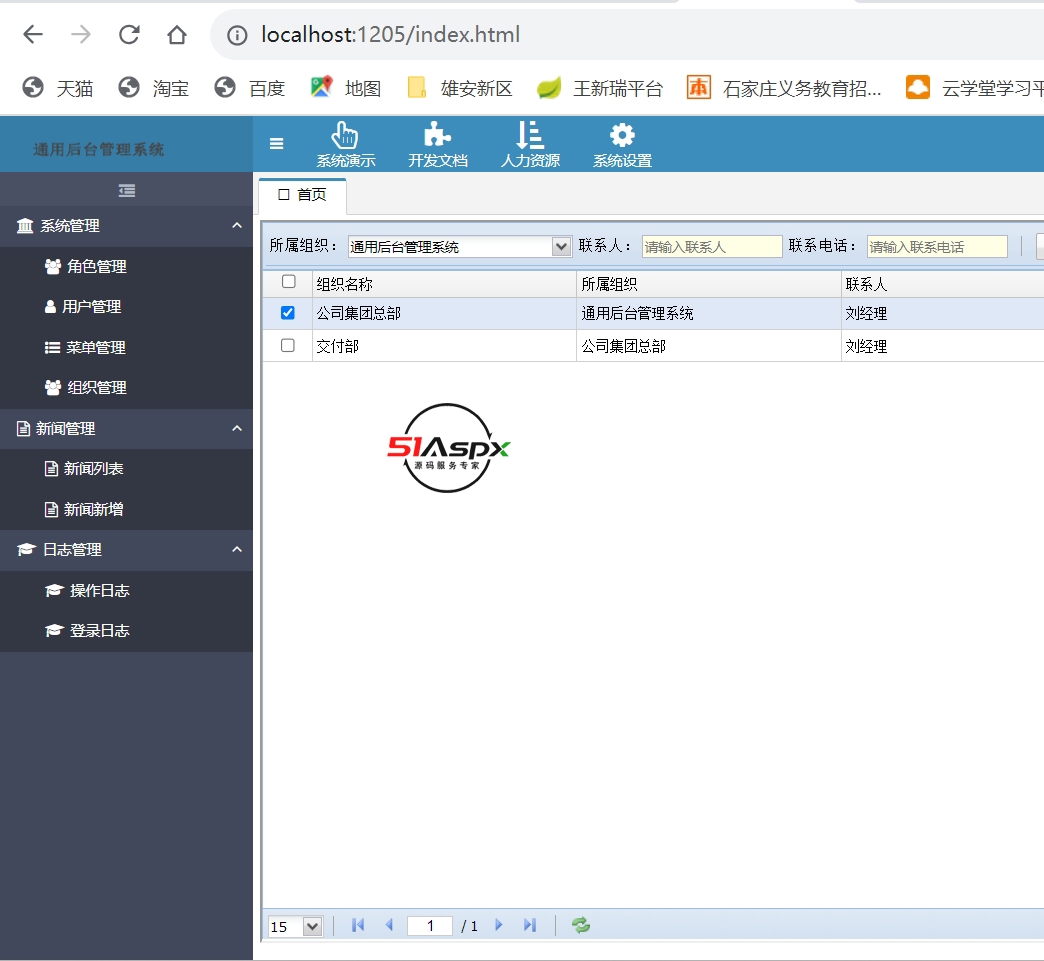Open the 天猫 bookmark
Image resolution: width=1044 pixels, height=961 pixels.
click(x=58, y=88)
